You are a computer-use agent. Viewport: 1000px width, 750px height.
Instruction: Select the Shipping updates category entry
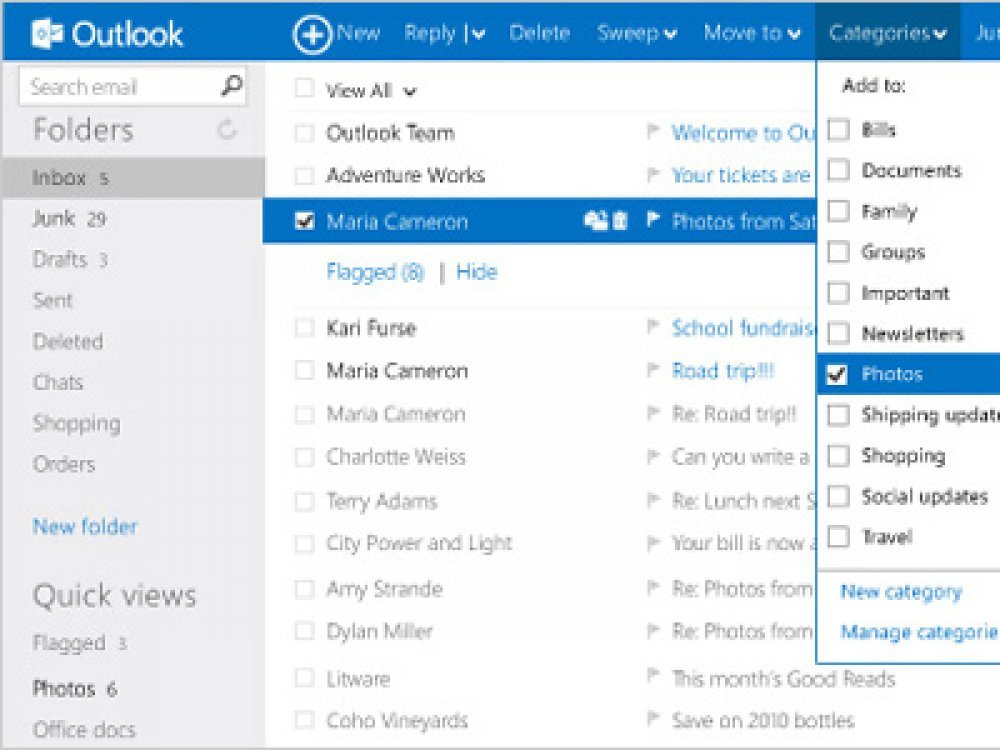coord(930,415)
